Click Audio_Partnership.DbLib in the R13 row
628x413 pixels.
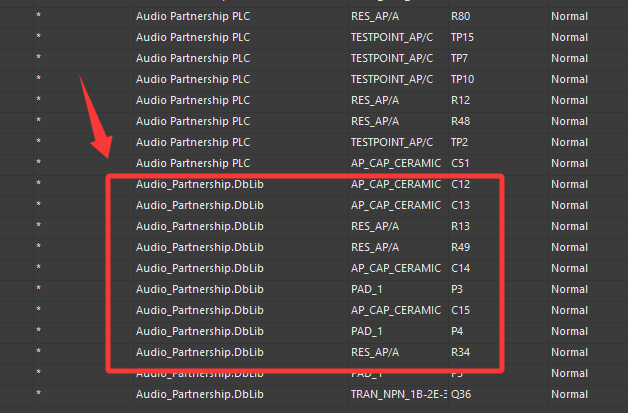(x=199, y=226)
